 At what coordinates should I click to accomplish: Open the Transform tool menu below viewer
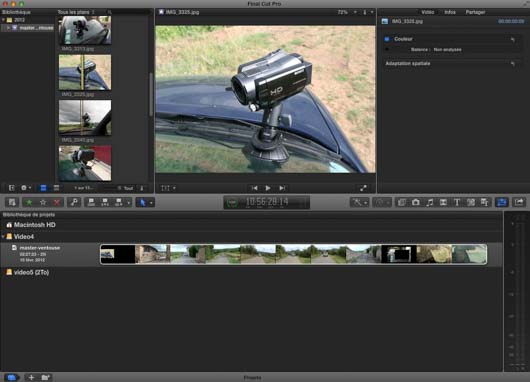[x=168, y=188]
